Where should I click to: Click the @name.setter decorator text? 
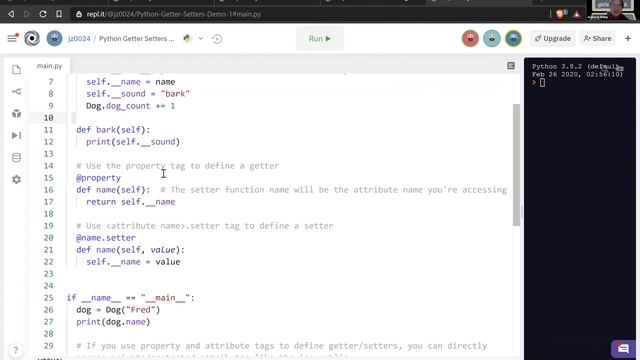(106, 238)
